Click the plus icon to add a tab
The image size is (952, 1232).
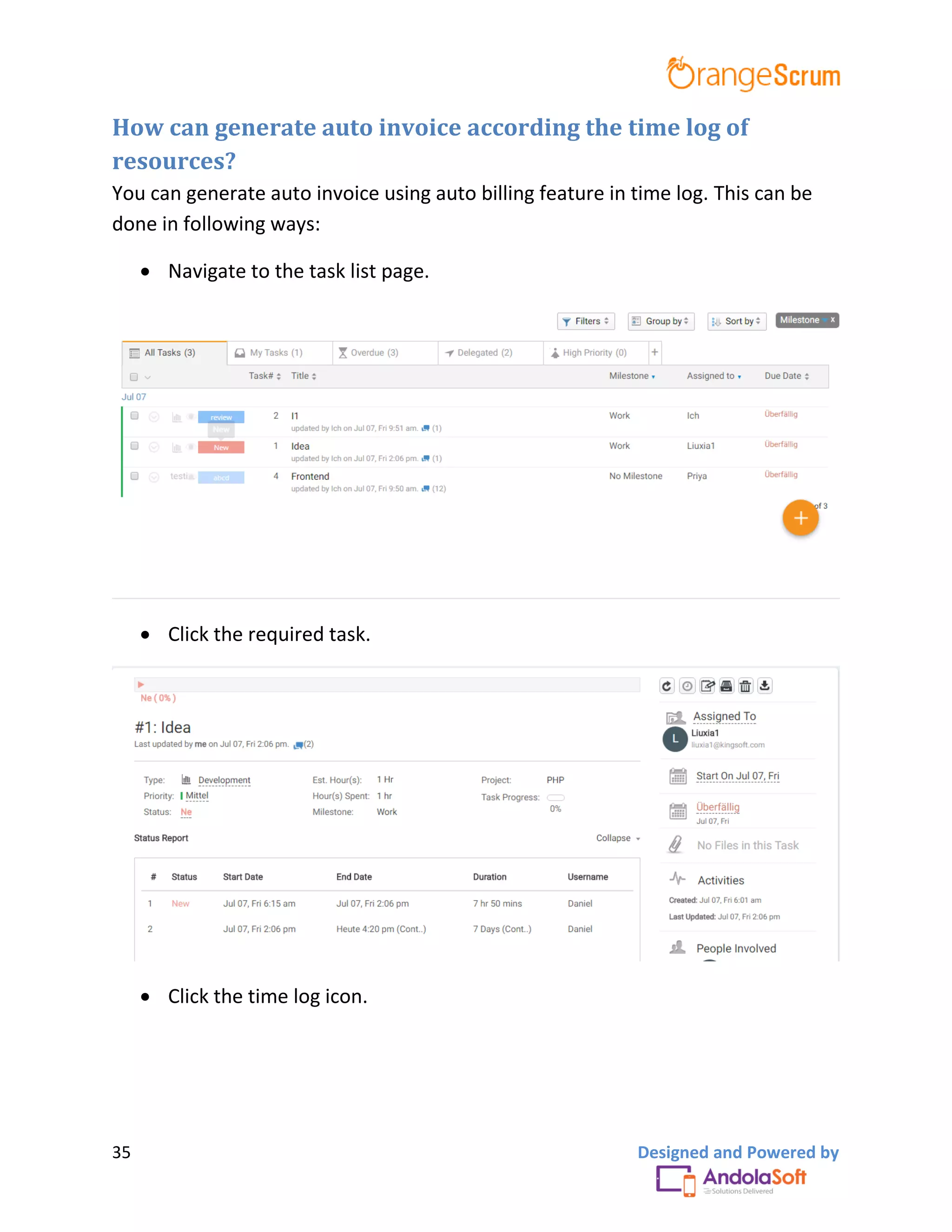pyautogui.click(x=655, y=352)
